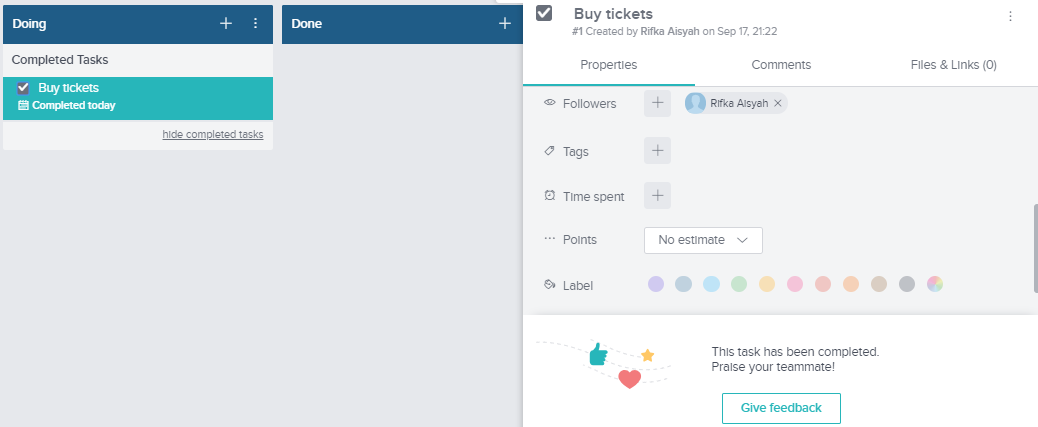Remove follower Rifka Aisyah
This screenshot has height=427, width=1038.
[x=778, y=103]
